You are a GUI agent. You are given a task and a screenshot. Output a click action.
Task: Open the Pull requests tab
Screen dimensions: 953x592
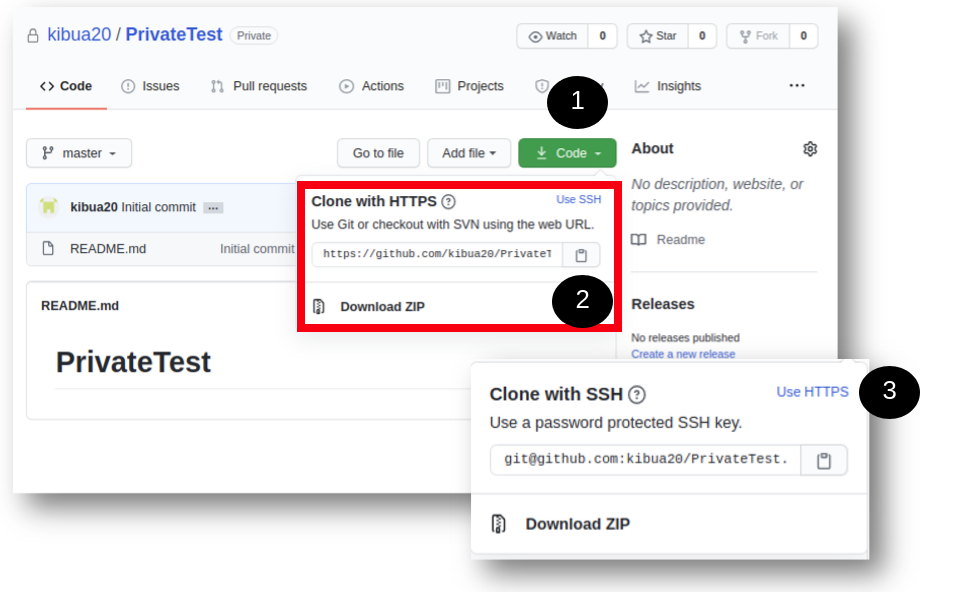(x=259, y=86)
